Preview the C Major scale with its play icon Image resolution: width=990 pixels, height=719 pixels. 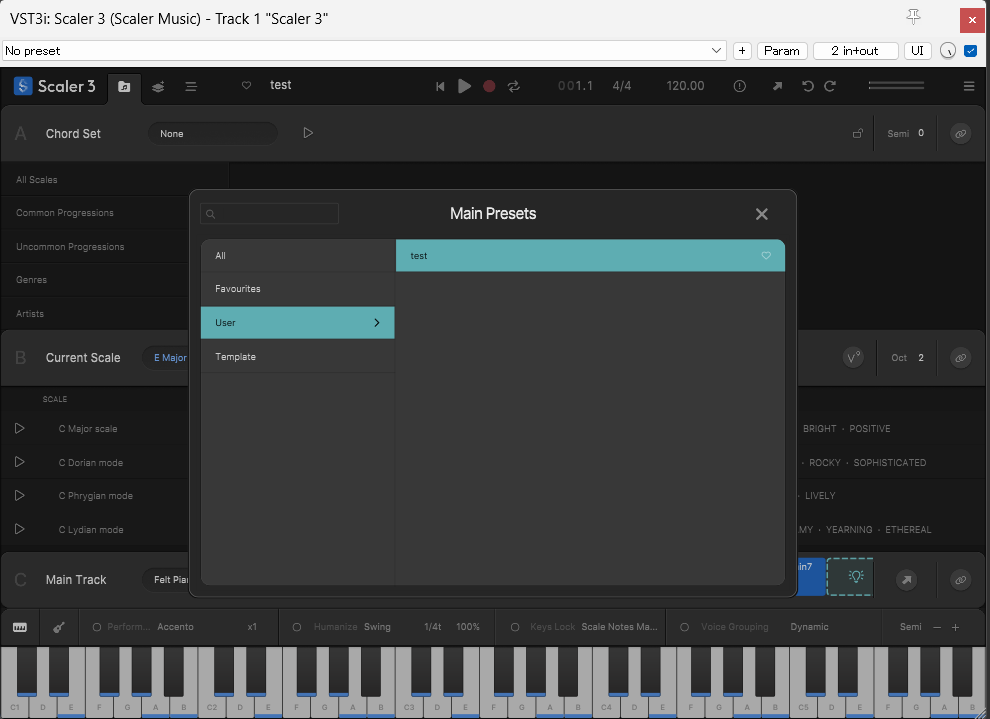point(20,428)
